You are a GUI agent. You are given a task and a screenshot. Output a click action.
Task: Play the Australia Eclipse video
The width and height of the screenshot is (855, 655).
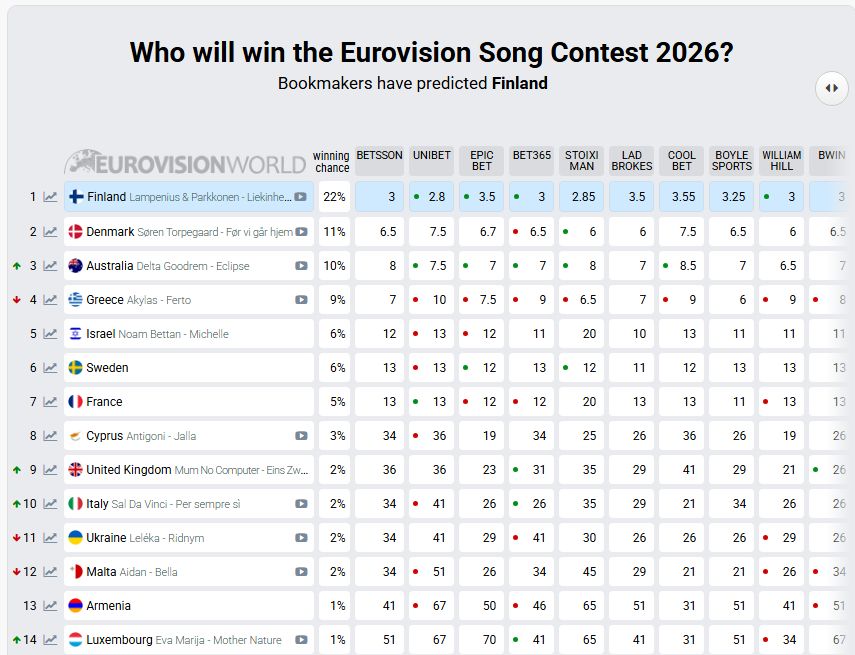click(x=301, y=266)
